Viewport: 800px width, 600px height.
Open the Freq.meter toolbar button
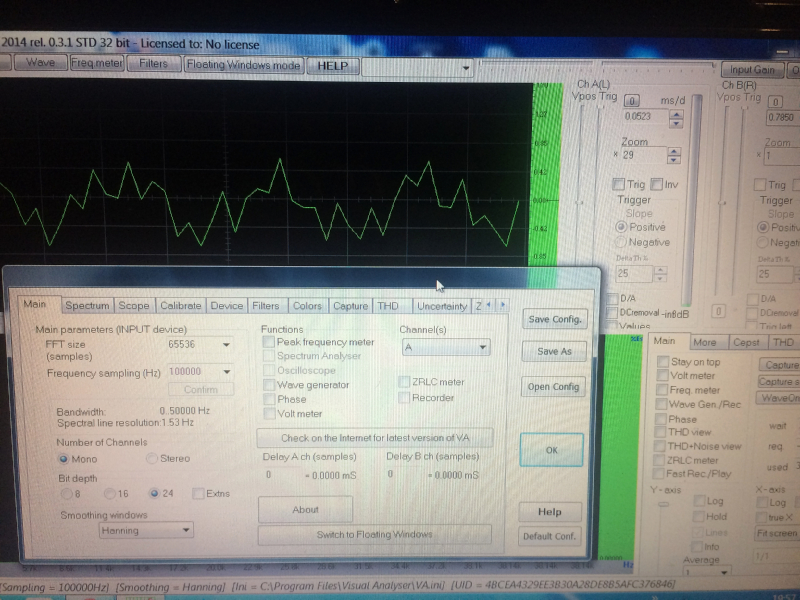97,63
